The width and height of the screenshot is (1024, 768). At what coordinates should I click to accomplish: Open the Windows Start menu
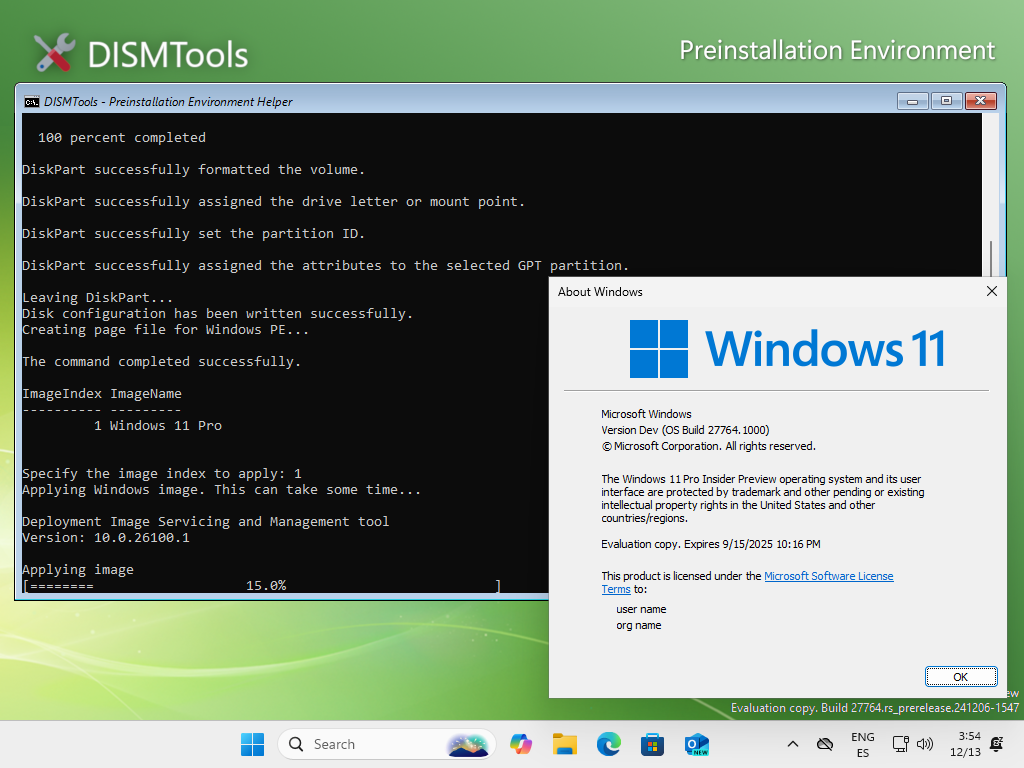point(252,744)
